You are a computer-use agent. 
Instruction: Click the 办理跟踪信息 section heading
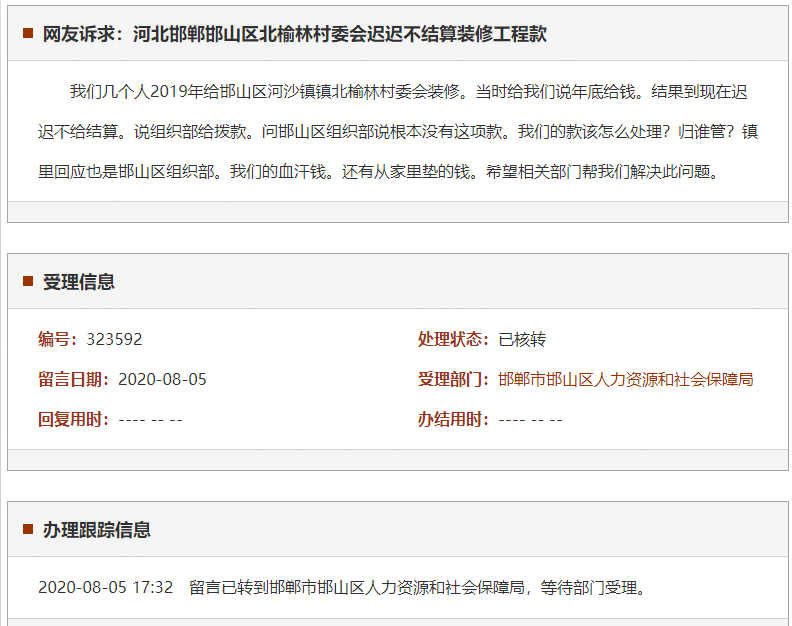(97, 530)
